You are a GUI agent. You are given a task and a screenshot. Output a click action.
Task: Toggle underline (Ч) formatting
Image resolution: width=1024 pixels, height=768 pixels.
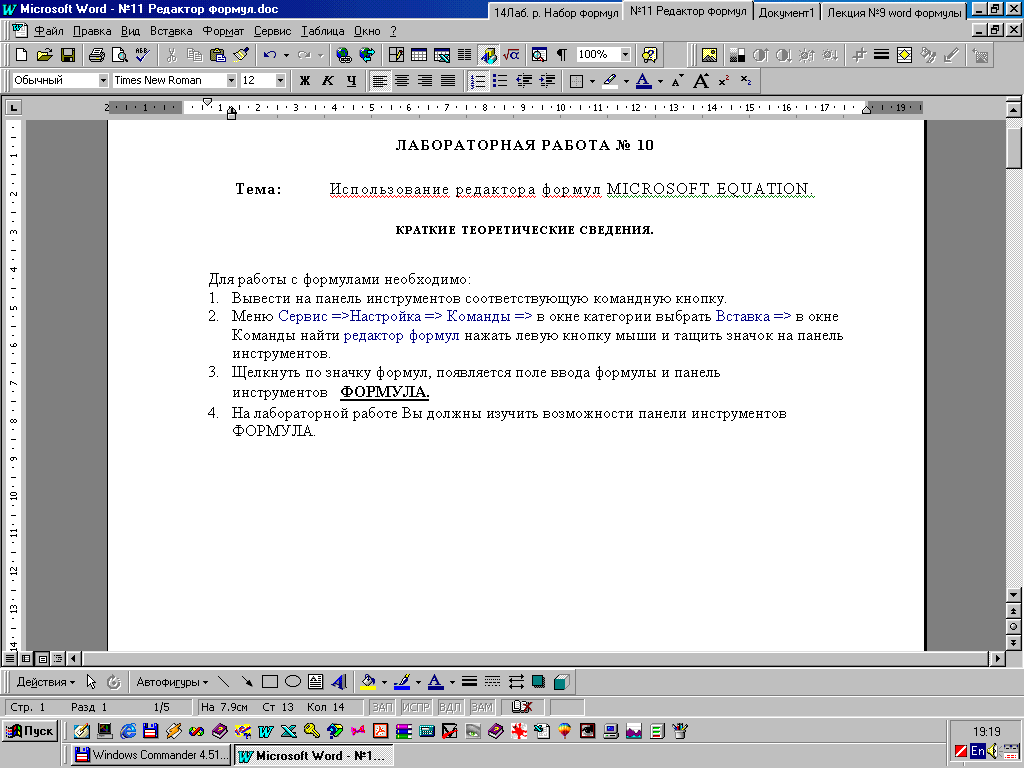tap(351, 81)
